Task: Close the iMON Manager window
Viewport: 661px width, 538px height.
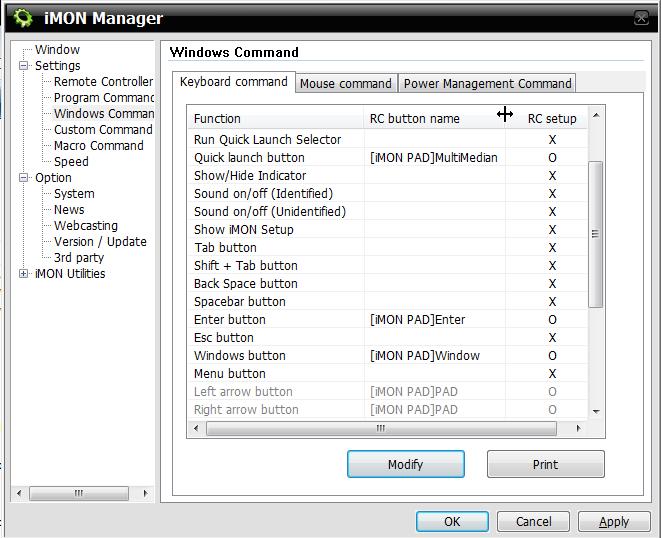Action: pos(640,18)
